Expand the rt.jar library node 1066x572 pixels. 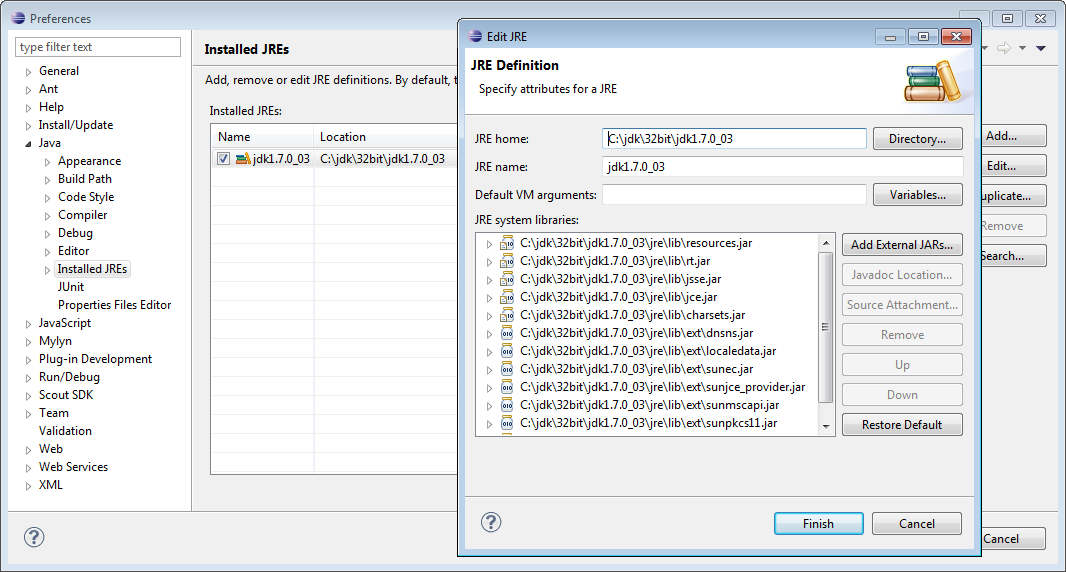tap(489, 262)
